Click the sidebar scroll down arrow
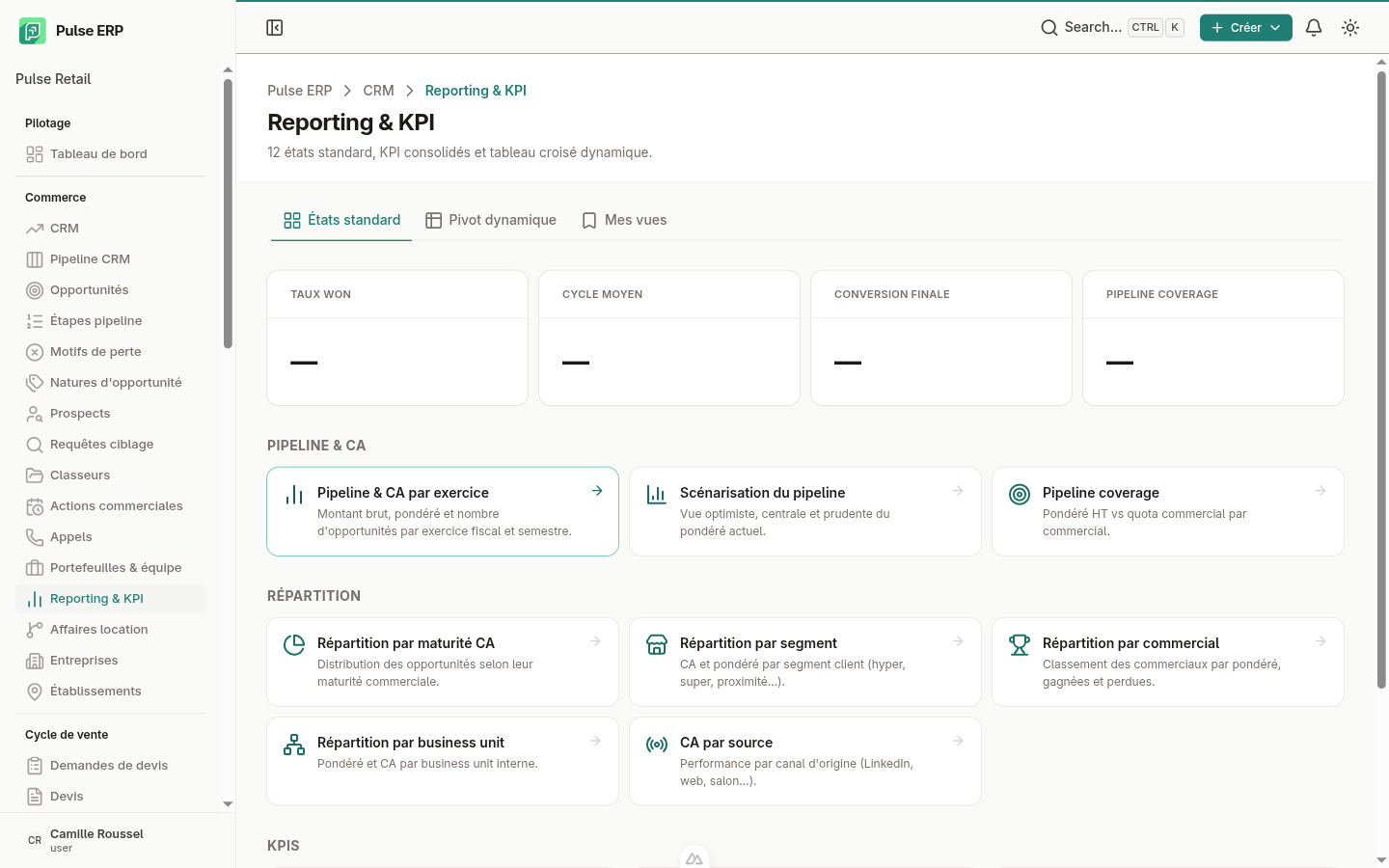 228,803
